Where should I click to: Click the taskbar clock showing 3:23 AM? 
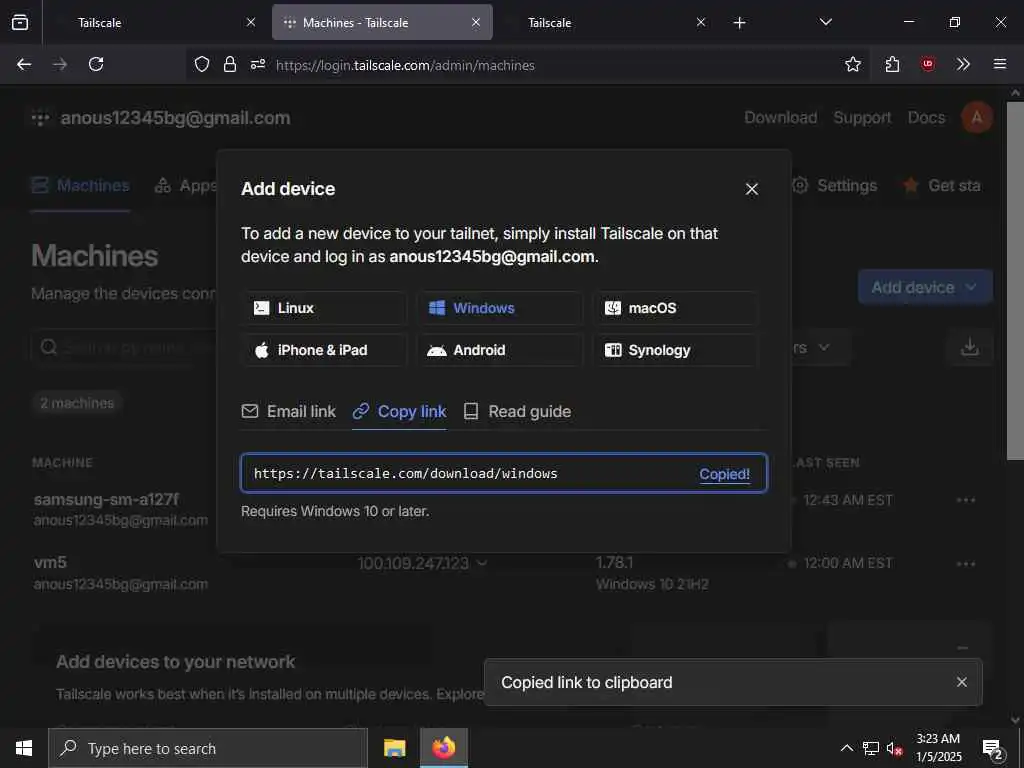click(x=938, y=748)
